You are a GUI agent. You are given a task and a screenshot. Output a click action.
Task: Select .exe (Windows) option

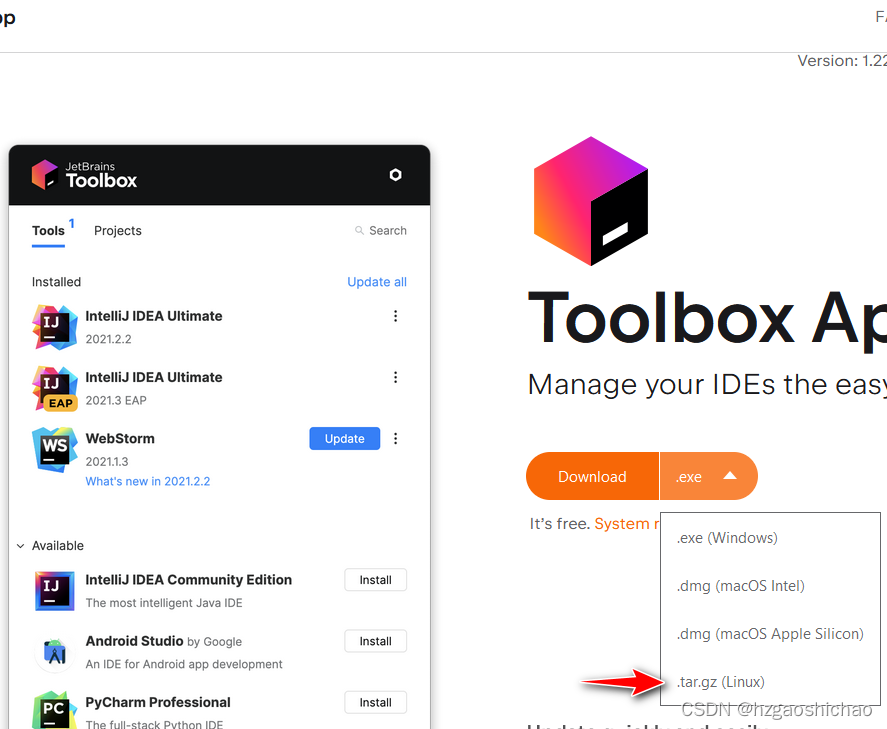click(727, 537)
